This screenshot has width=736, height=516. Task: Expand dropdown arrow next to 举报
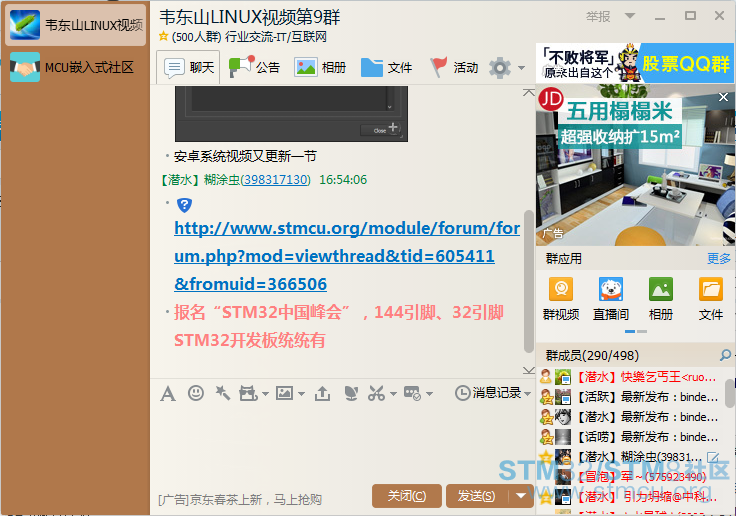(x=630, y=16)
